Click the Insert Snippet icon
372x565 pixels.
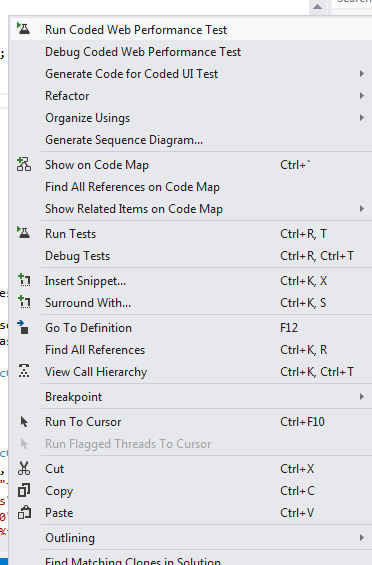24,280
